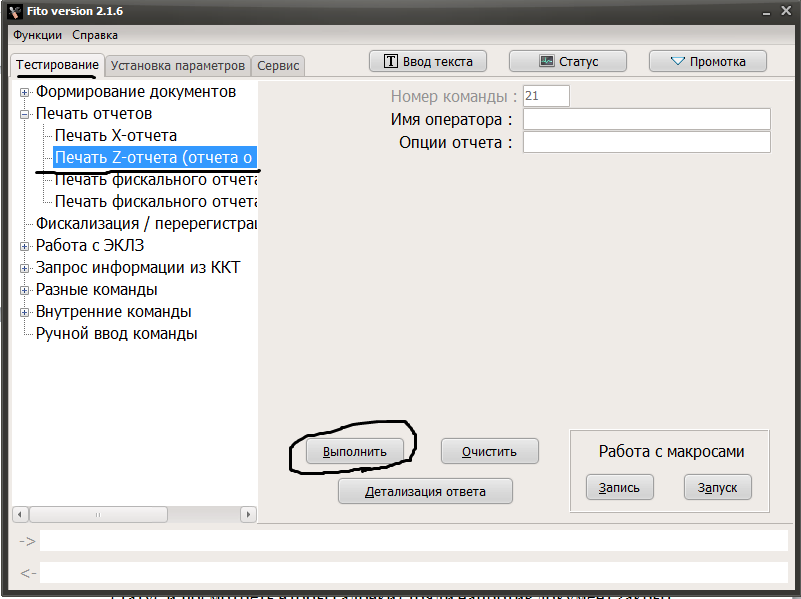801x599 pixels.
Task: Click tree scrollbar right arrow
Action: (x=248, y=515)
